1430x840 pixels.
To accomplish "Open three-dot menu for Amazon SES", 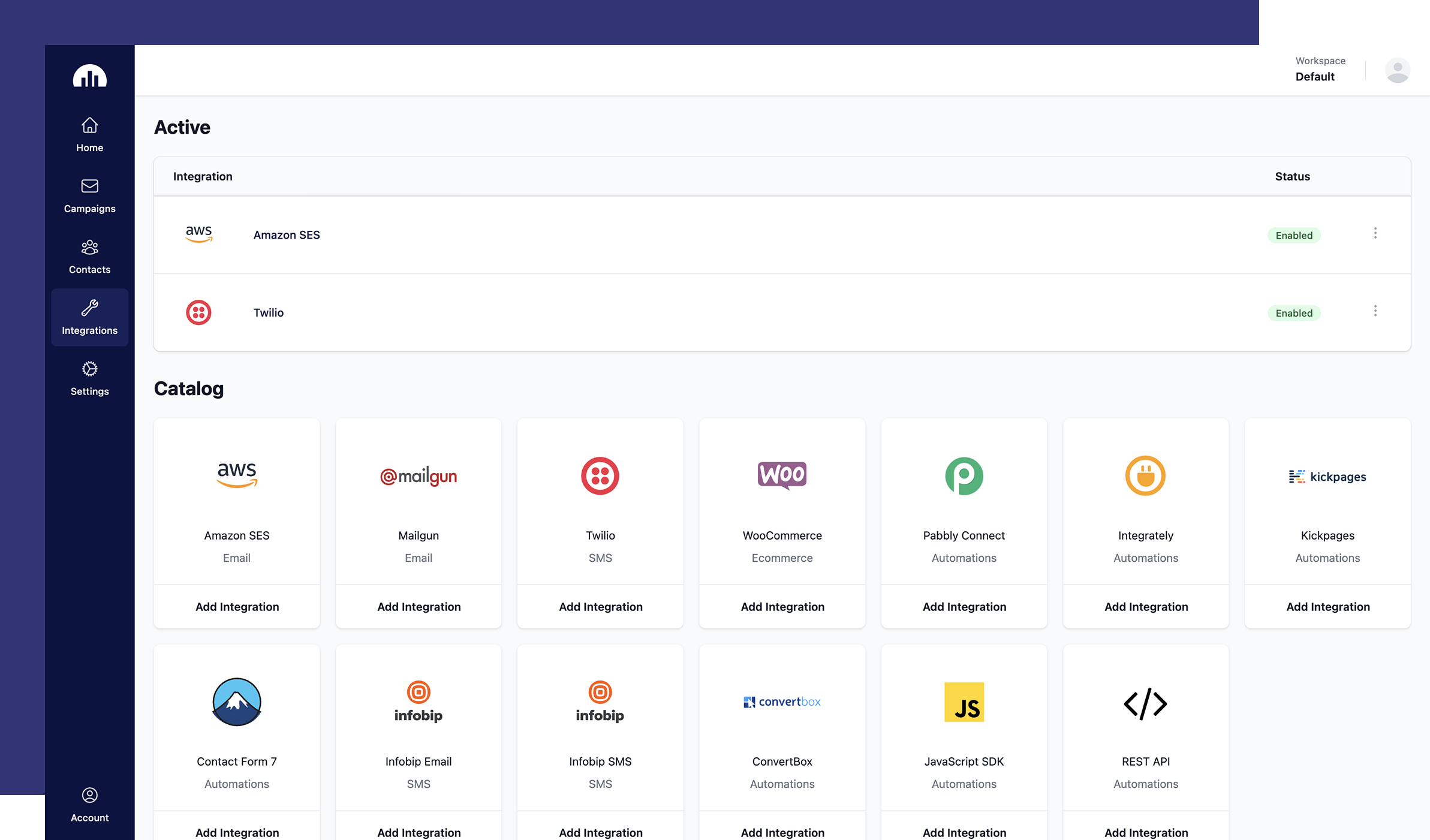I will point(1375,233).
